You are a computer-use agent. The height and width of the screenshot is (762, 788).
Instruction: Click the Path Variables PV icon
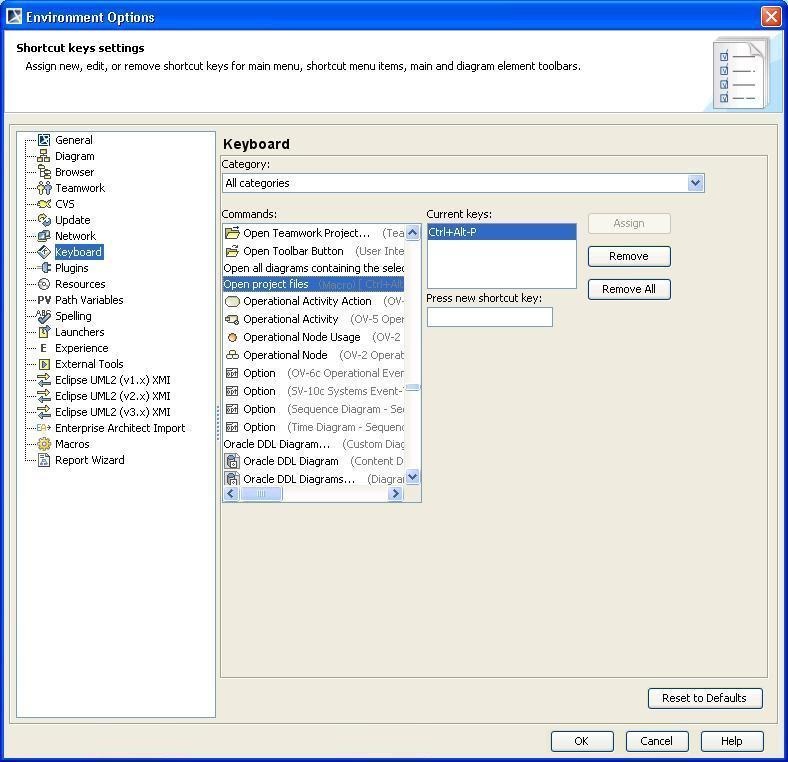point(44,300)
